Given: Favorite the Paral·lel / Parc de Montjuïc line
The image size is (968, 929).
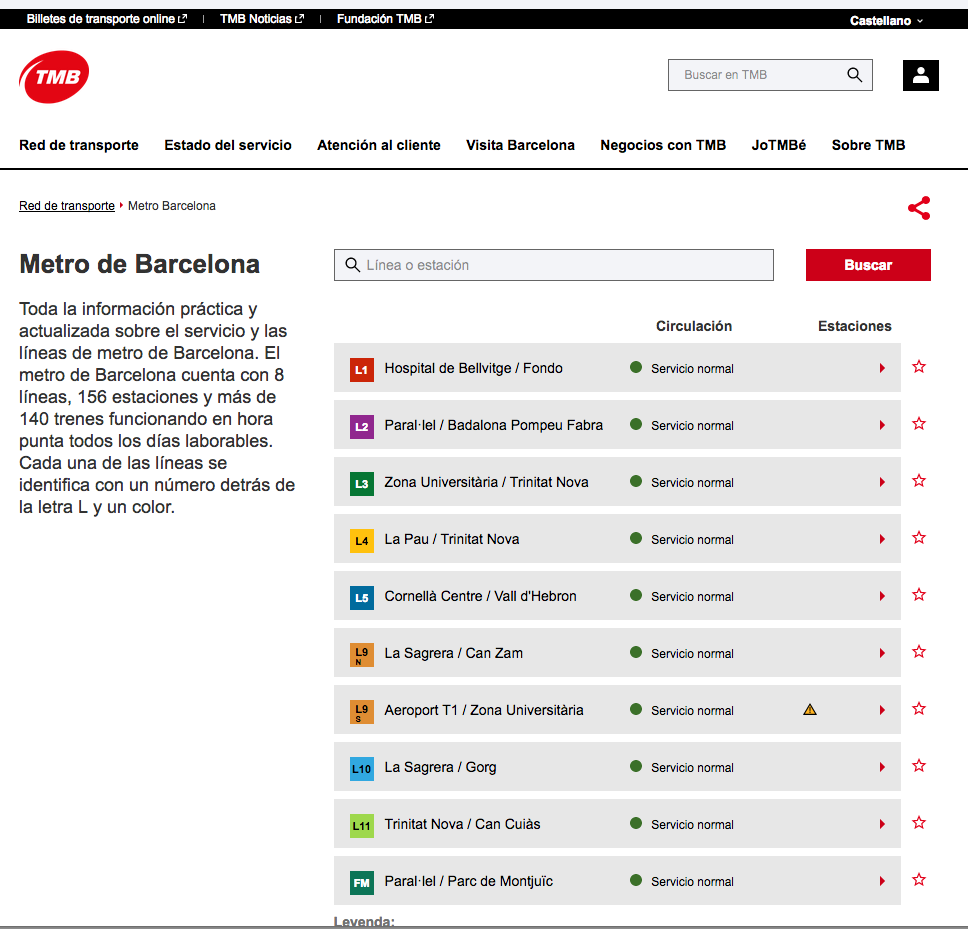Looking at the screenshot, I should [919, 880].
